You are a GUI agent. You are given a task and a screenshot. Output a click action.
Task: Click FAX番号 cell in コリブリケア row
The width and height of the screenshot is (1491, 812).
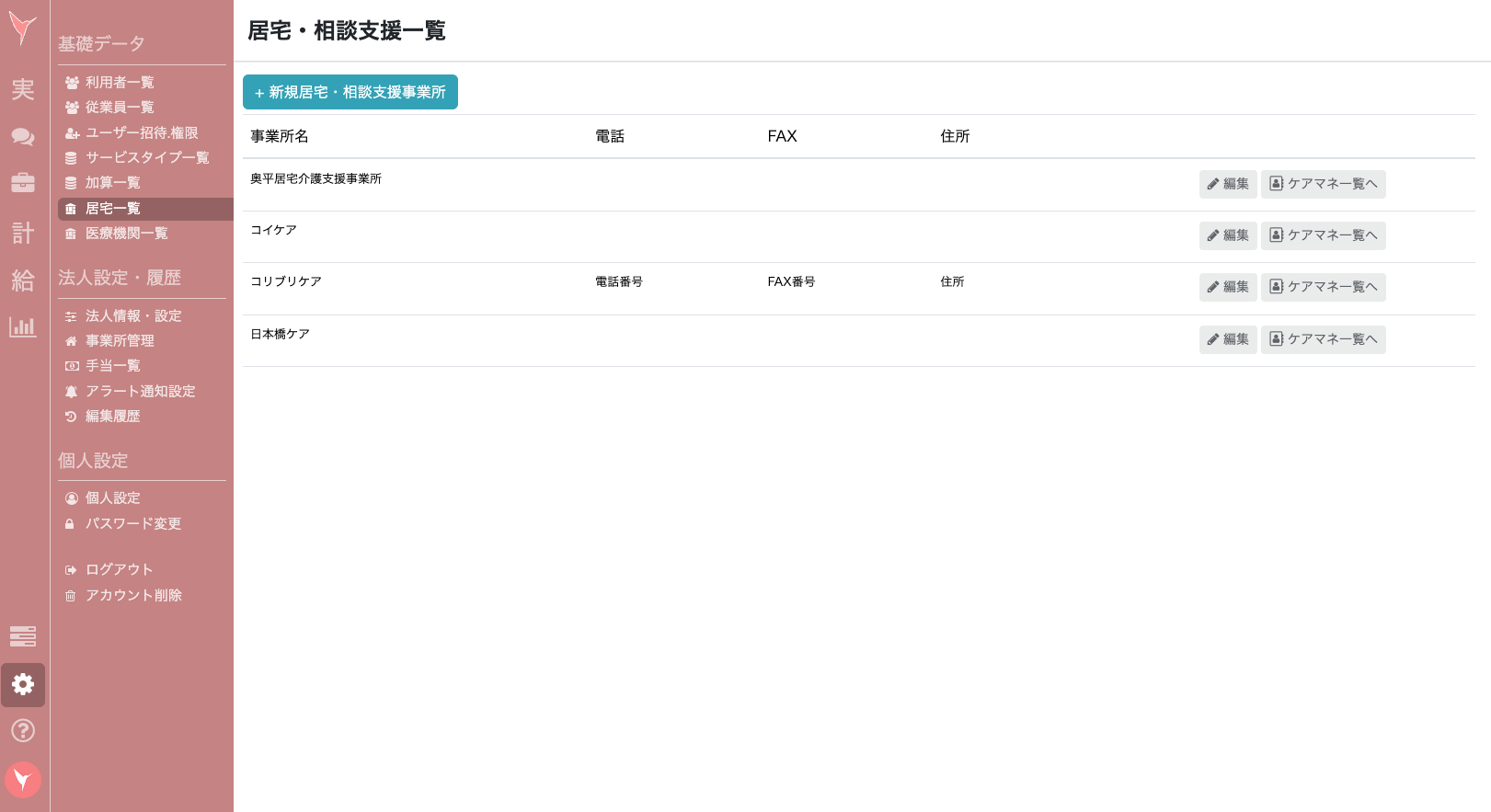pos(791,281)
